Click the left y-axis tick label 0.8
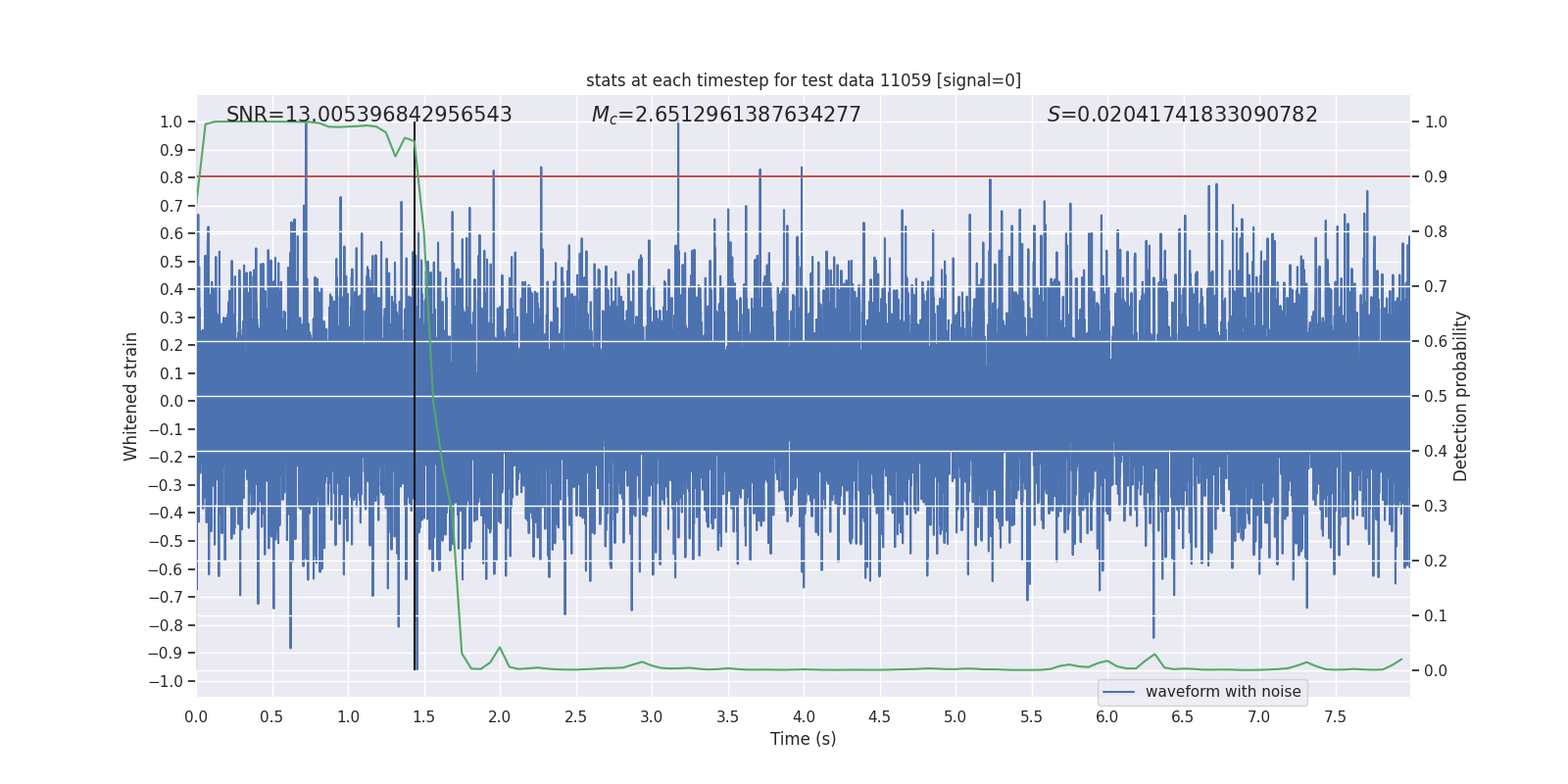Screen dimensions: 1568x784 [x=171, y=177]
